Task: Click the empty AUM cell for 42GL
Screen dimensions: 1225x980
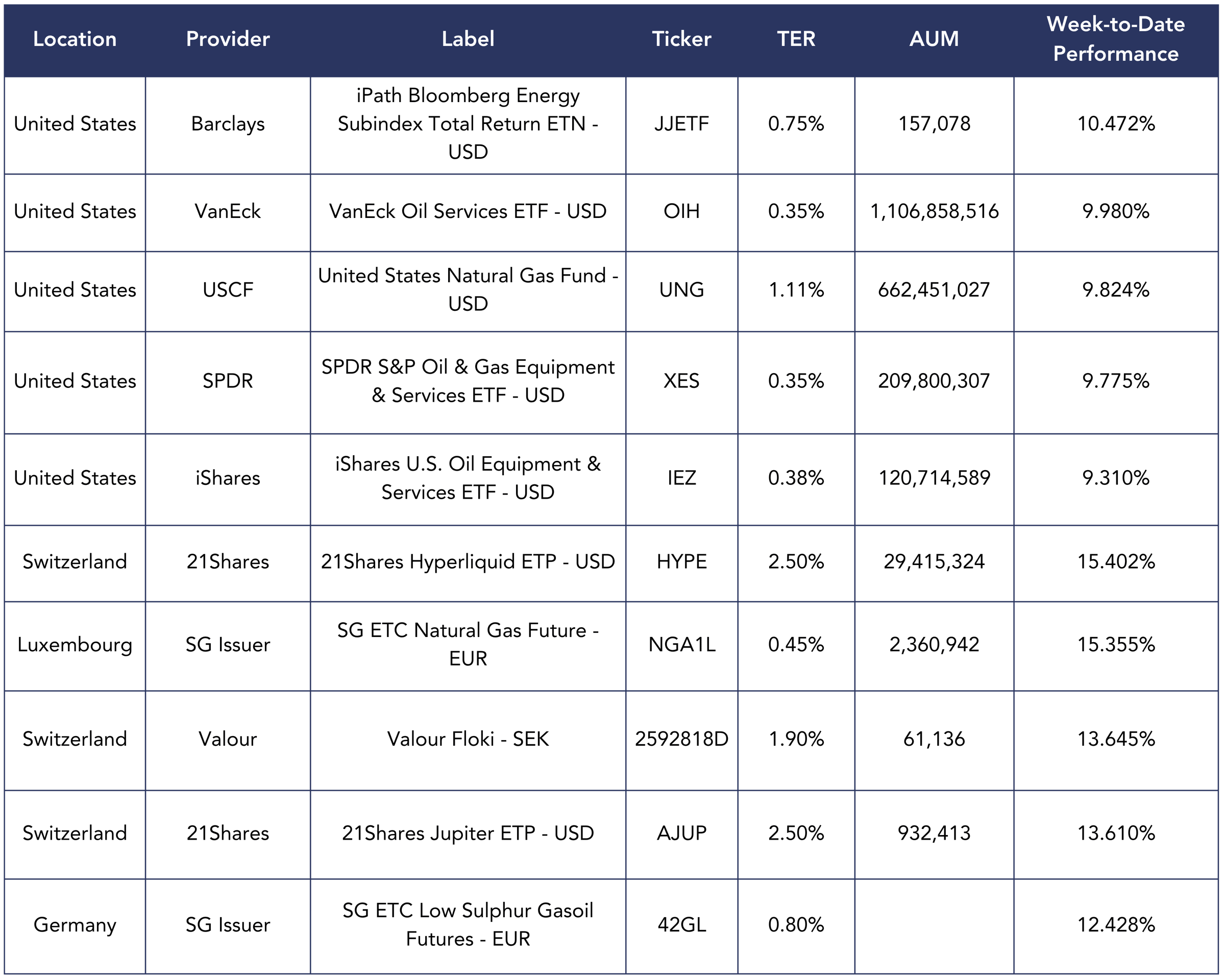Action: coord(934,924)
